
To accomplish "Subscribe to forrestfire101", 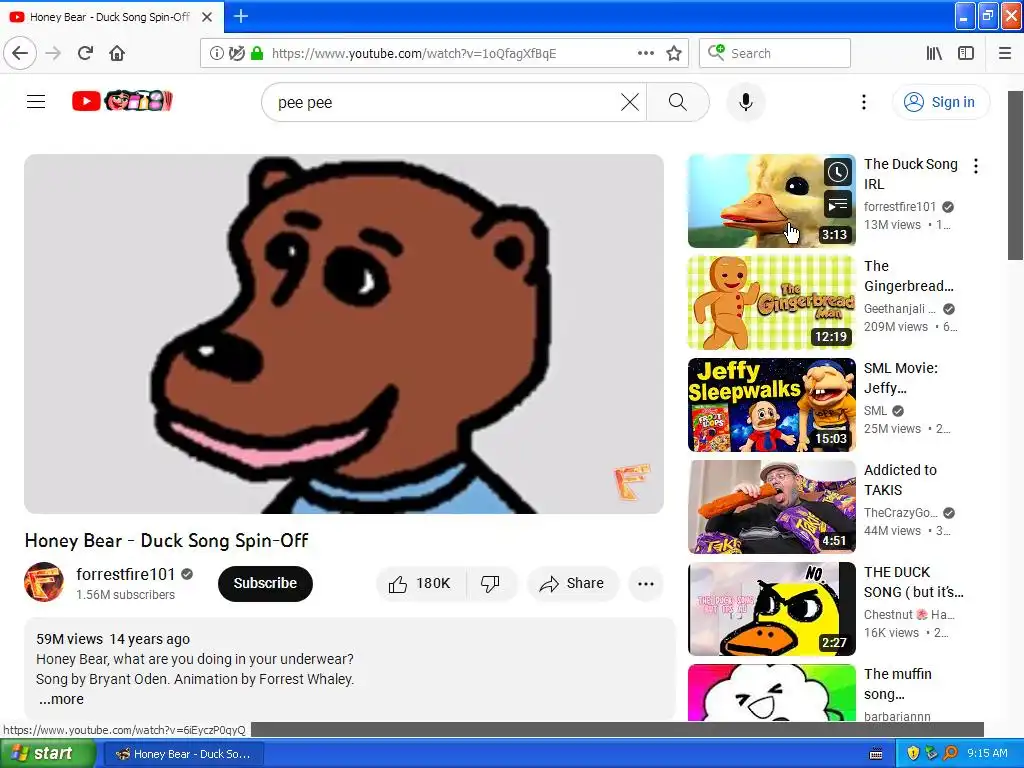I will (x=265, y=584).
